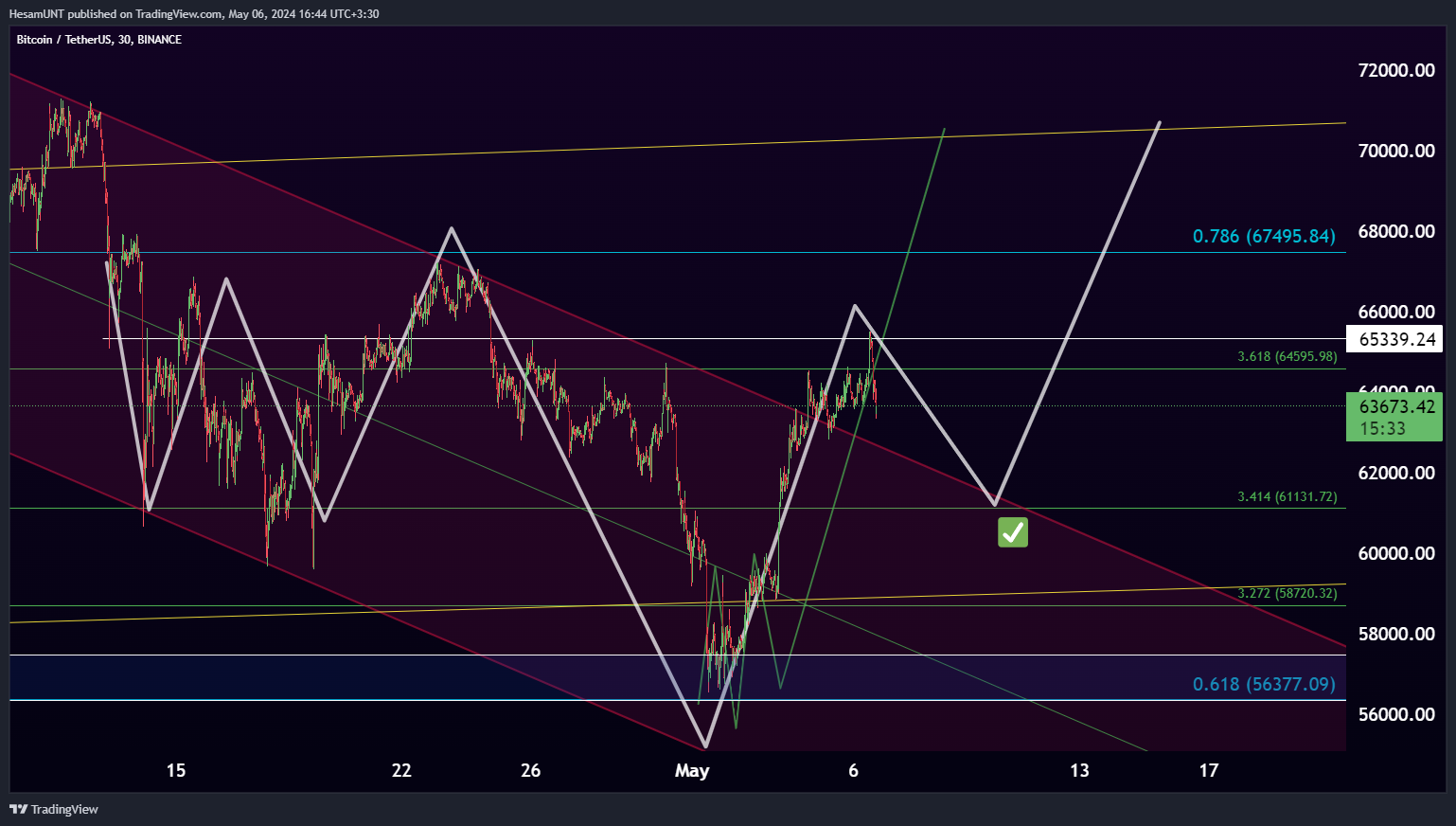The height and width of the screenshot is (826, 1456).
Task: Click date 17 on the time axis
Action: (1209, 770)
